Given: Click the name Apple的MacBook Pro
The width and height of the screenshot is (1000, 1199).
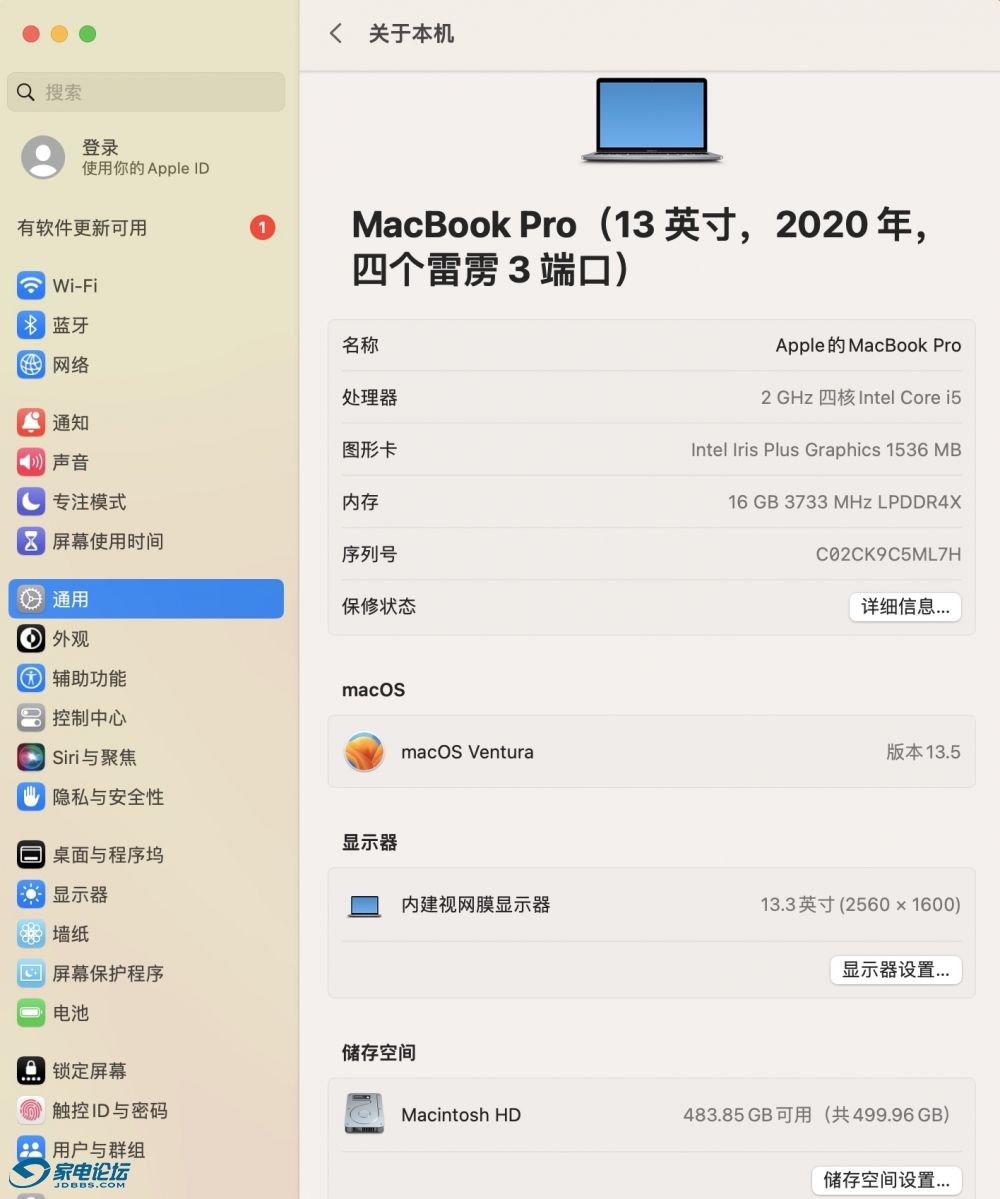Looking at the screenshot, I should tap(868, 345).
